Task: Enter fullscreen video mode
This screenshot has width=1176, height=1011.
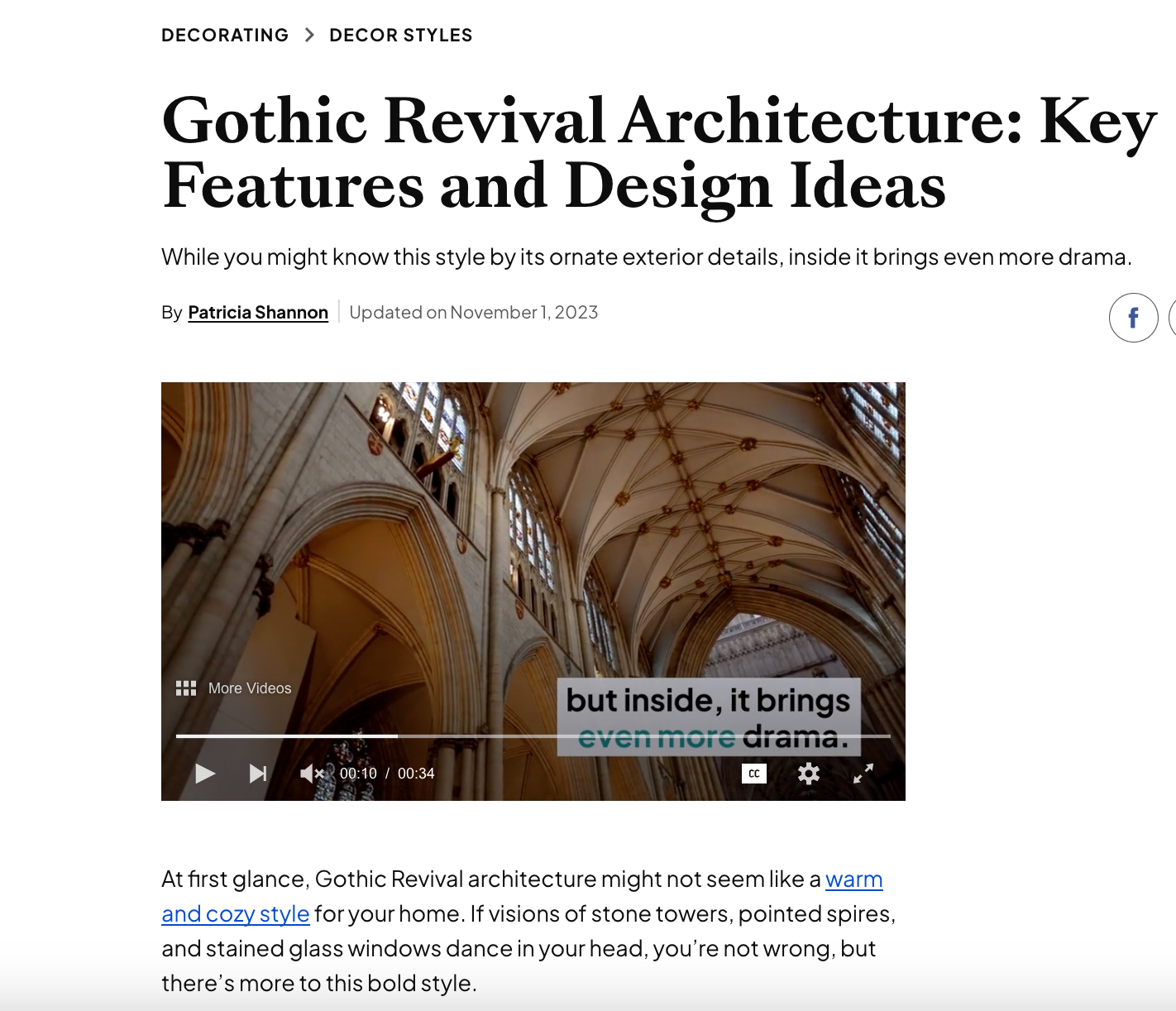Action: click(863, 774)
